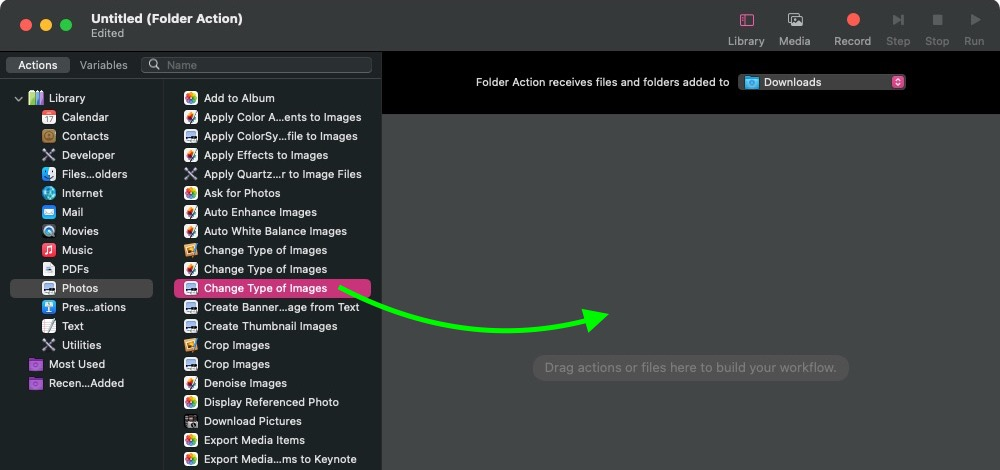Select the Download Pictures action
The height and width of the screenshot is (470, 1000).
tap(252, 421)
